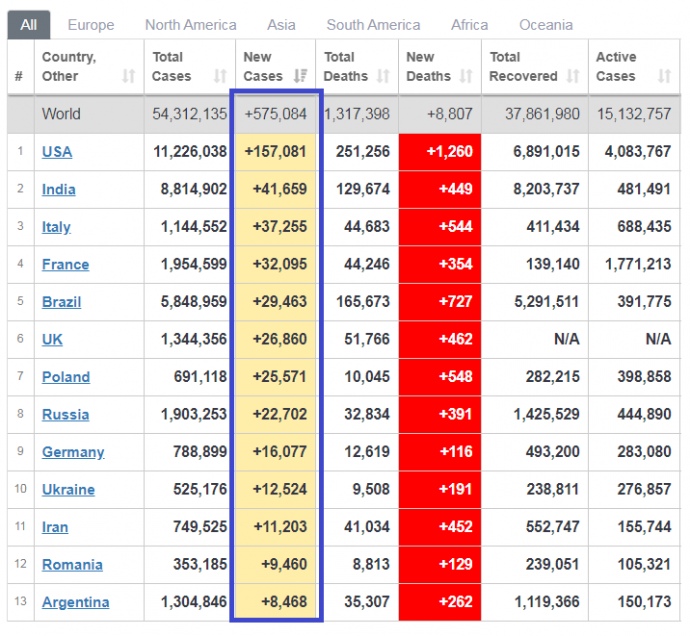Click Active Cases column sort icon

tap(664, 76)
